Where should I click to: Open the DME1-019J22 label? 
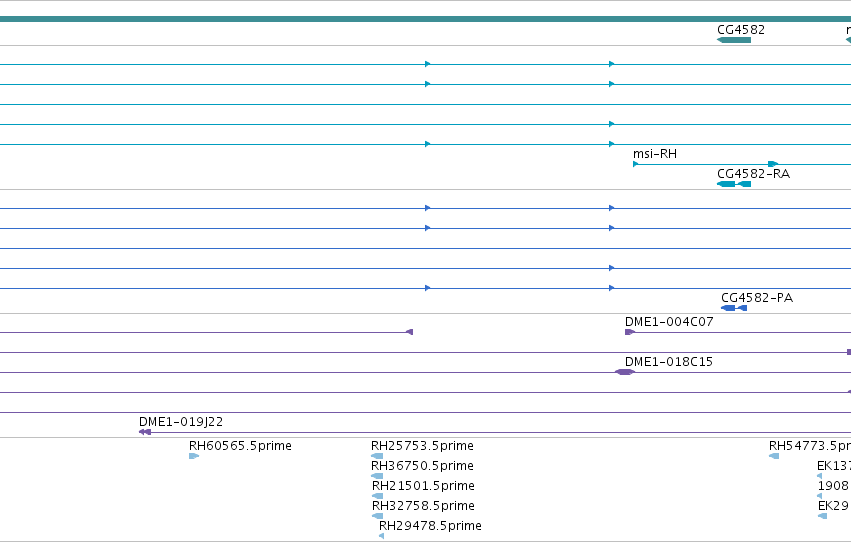[181, 422]
